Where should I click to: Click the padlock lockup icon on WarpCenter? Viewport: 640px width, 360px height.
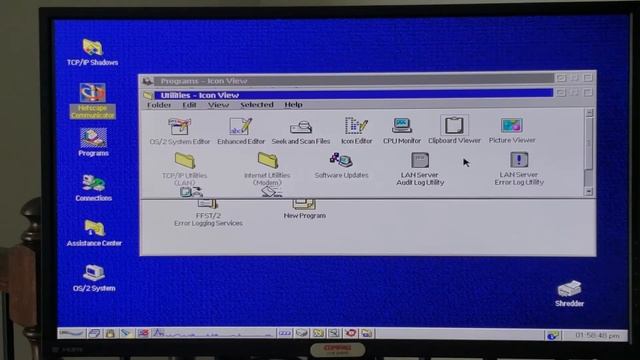110,333
